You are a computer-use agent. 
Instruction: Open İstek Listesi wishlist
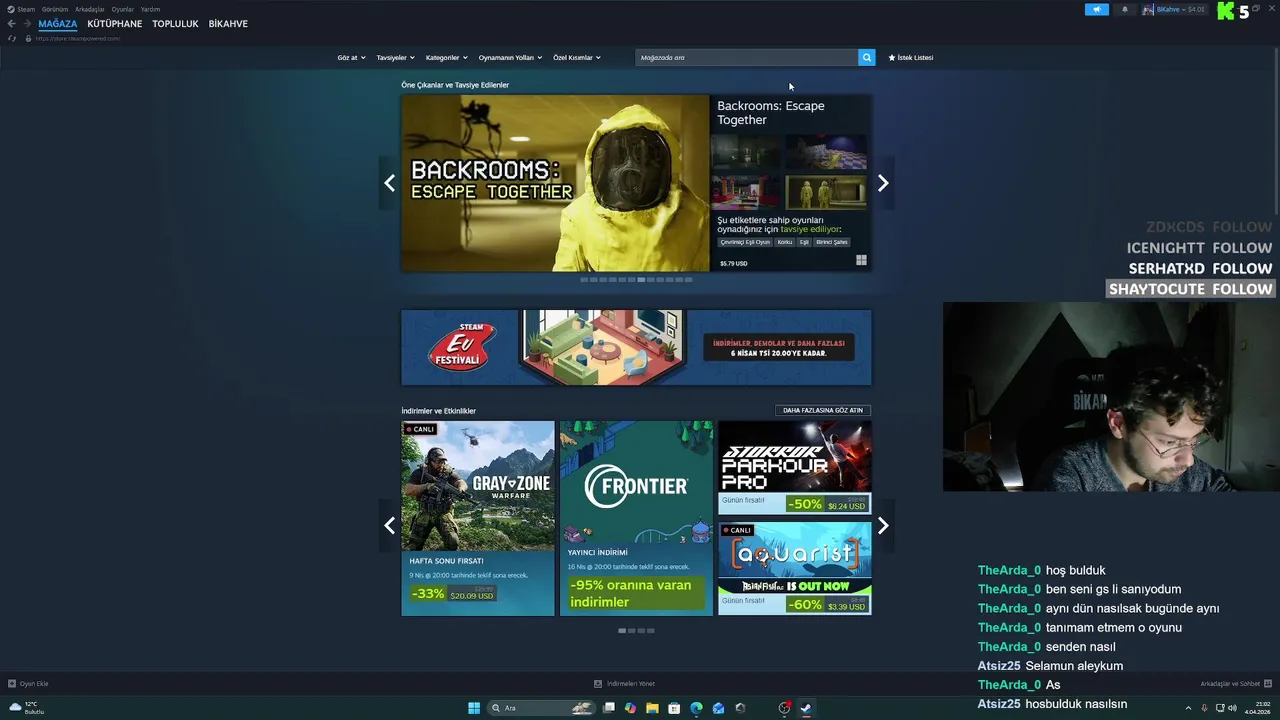tap(911, 58)
